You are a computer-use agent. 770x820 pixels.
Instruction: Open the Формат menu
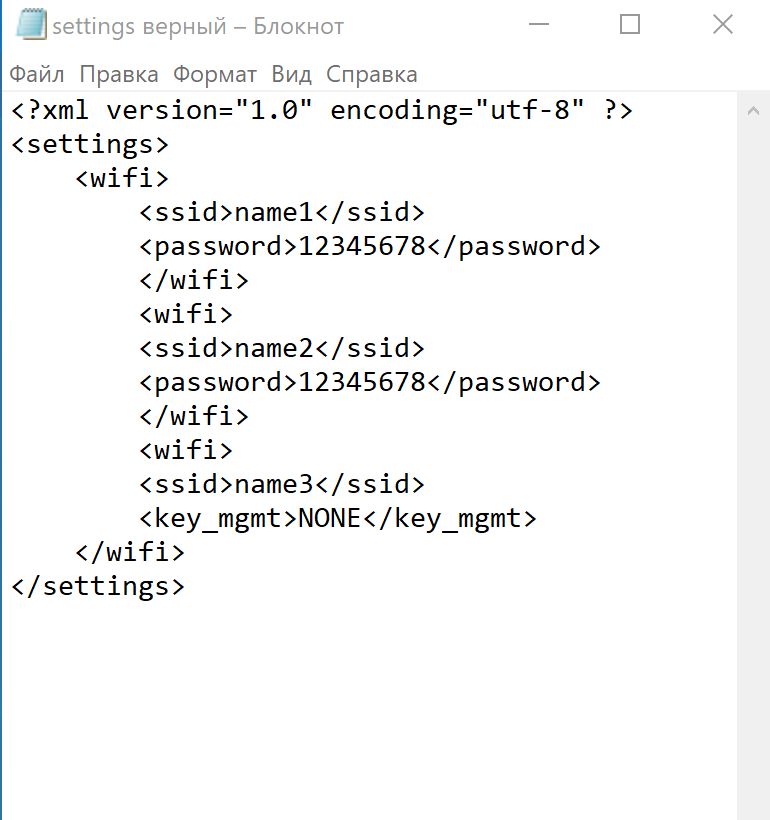214,74
